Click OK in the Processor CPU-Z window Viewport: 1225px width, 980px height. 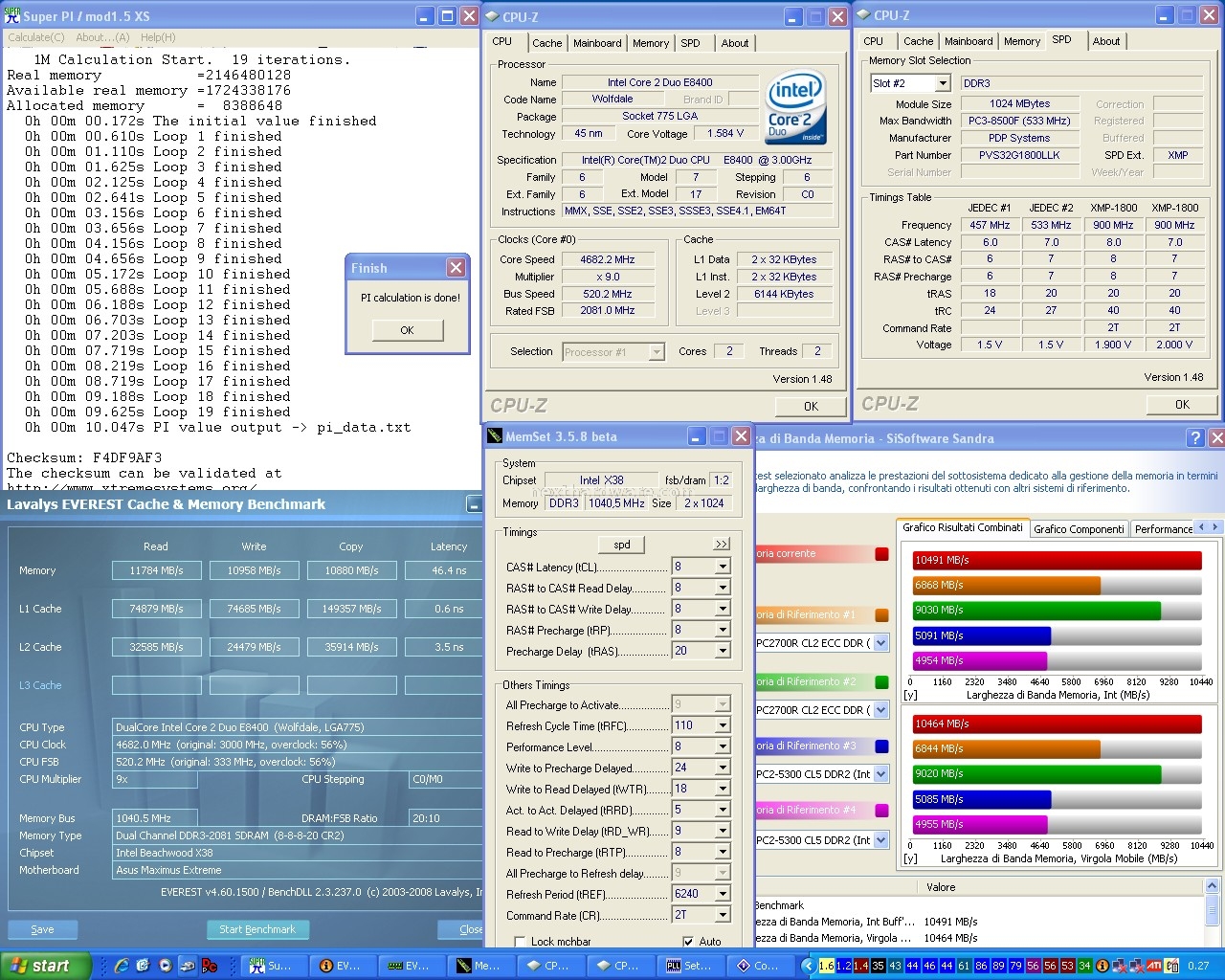tap(811, 406)
